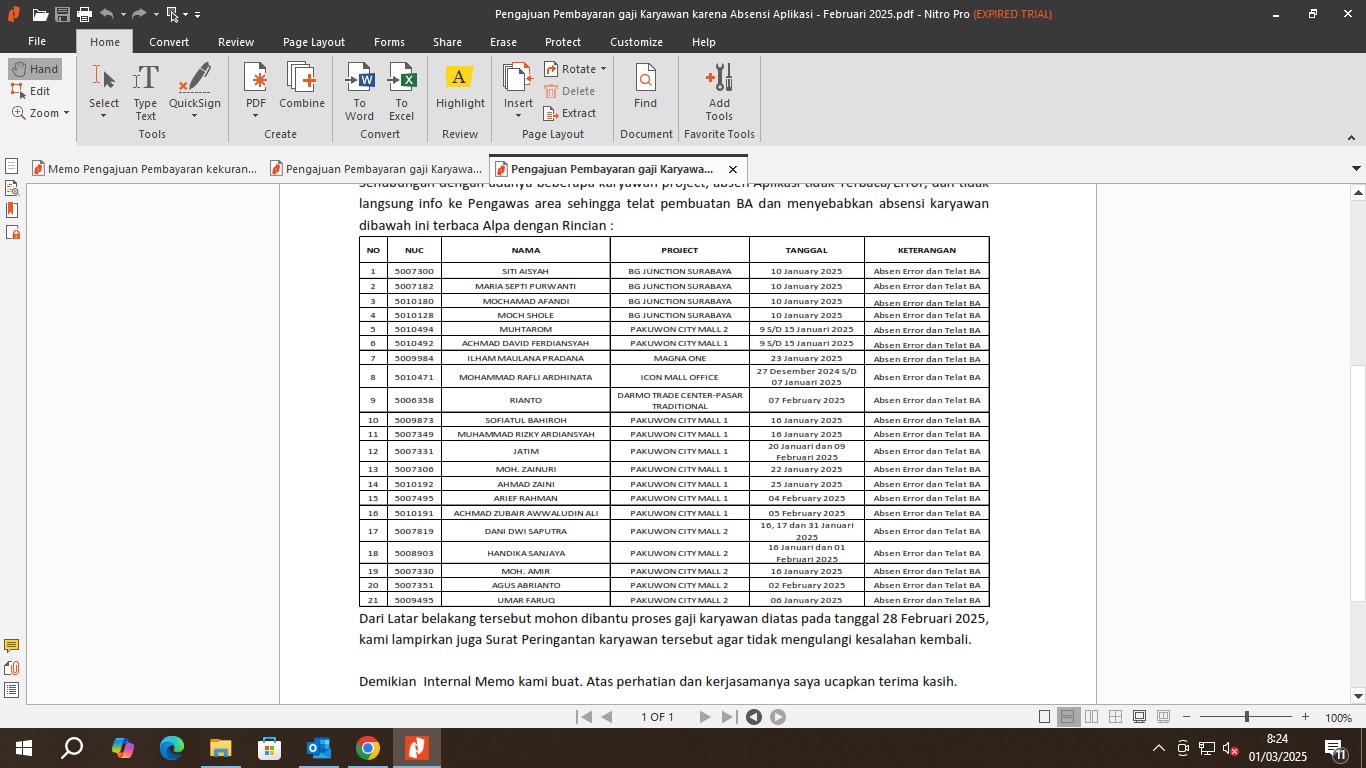The image size is (1366, 768).
Task: Print document with quick access printer icon
Action: click(x=84, y=14)
